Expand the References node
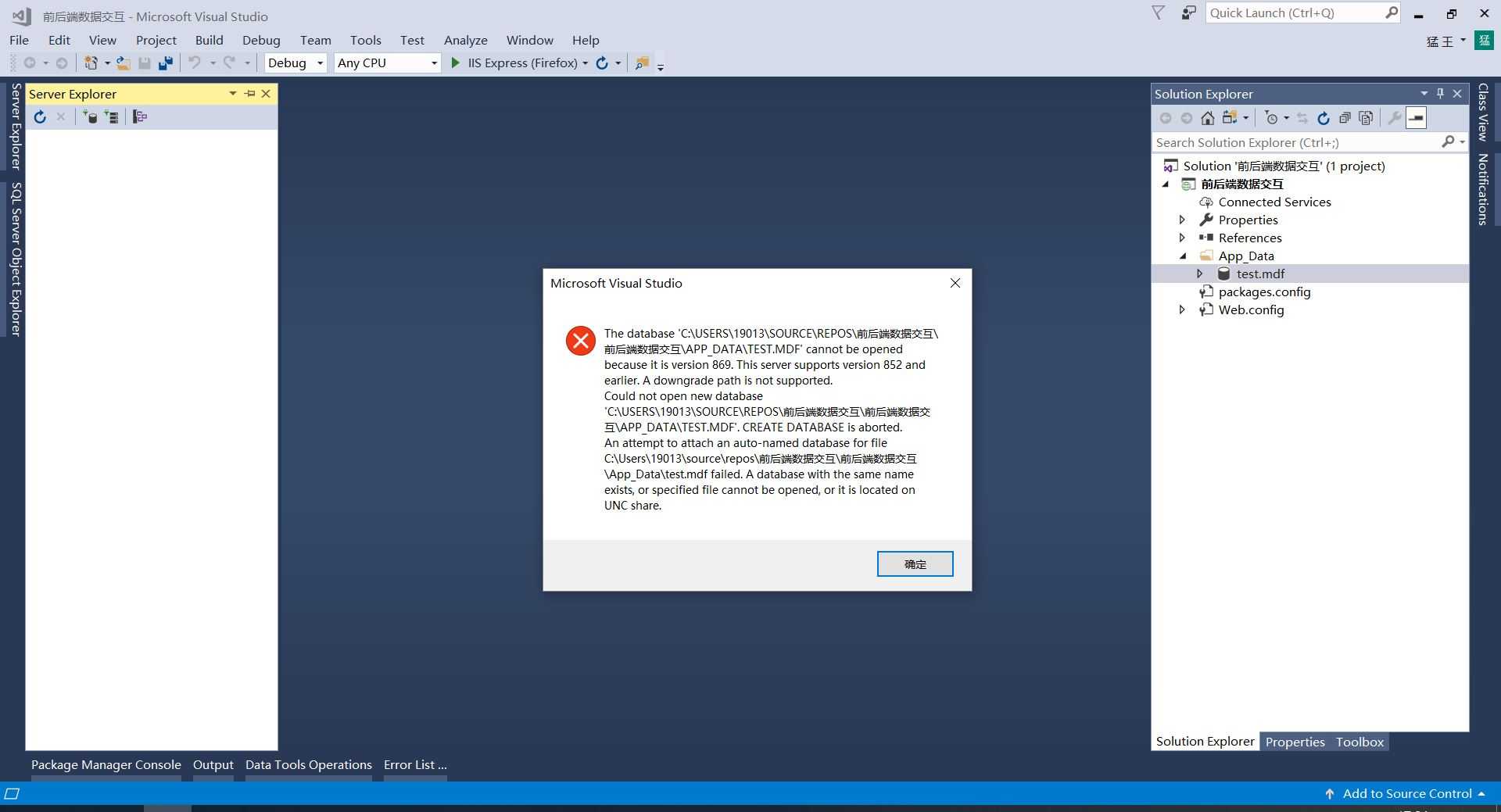 point(1182,238)
